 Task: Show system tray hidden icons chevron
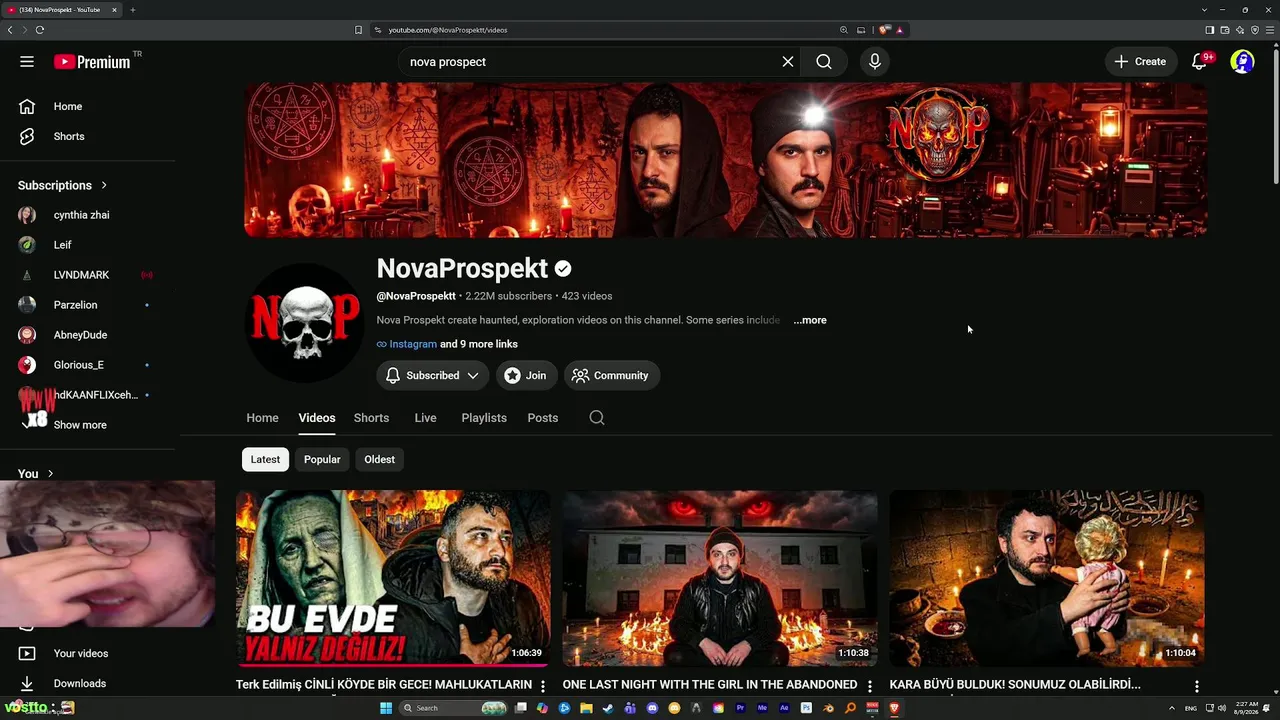tap(1172, 708)
